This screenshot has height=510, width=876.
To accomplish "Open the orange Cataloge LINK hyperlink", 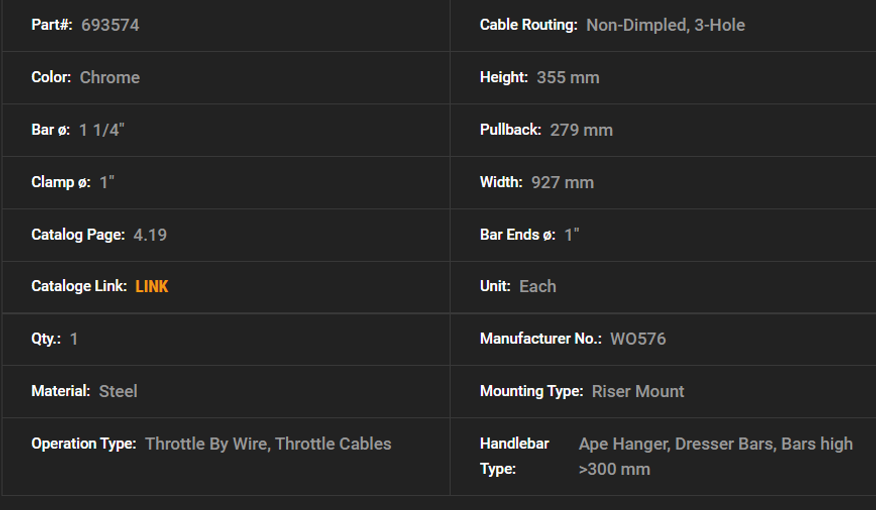I will (x=151, y=287).
